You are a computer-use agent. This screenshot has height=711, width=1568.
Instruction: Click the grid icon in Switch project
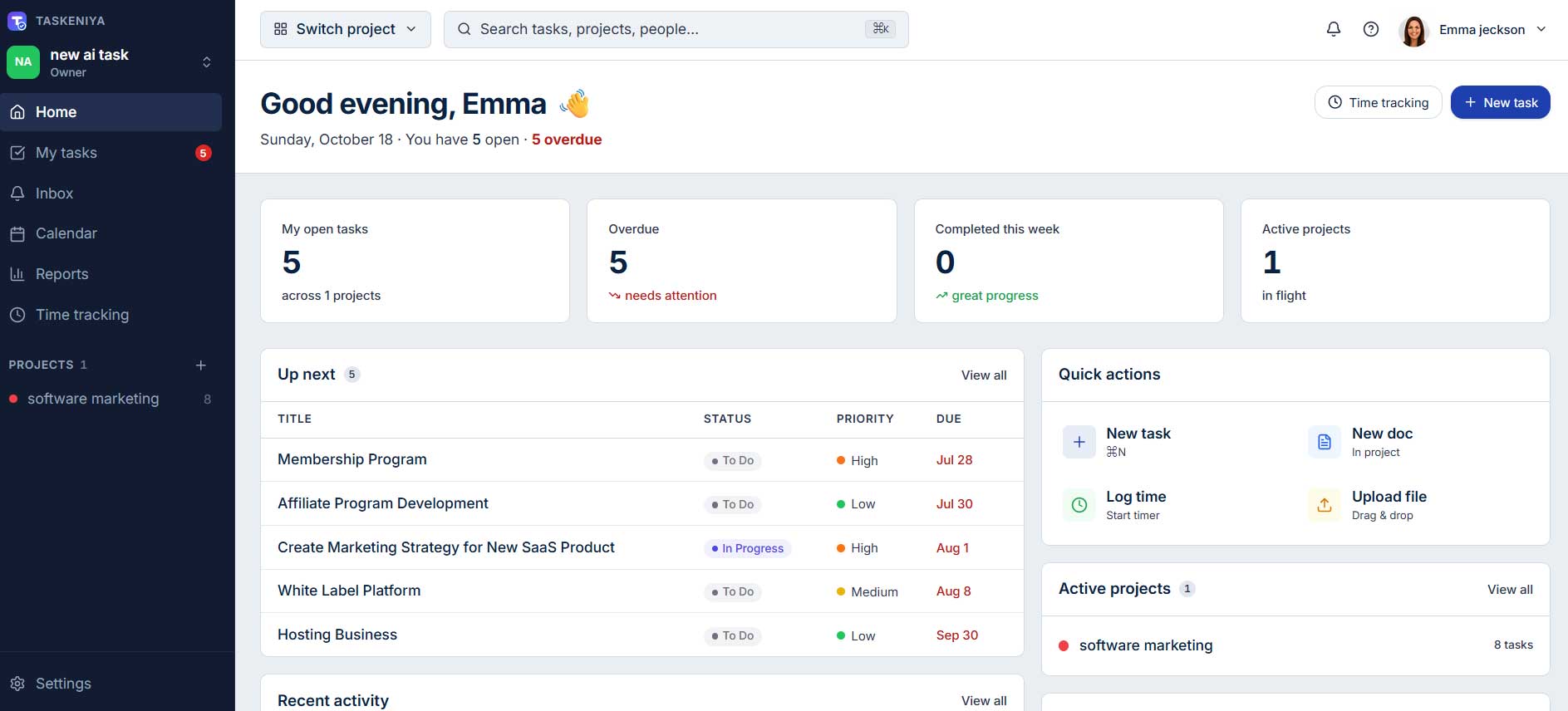click(281, 29)
